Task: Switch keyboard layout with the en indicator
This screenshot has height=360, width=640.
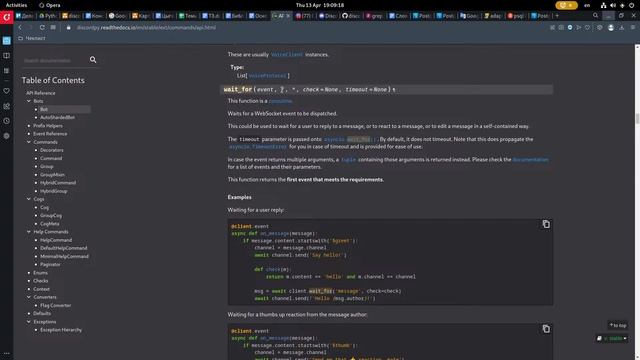Action: (587, 5)
